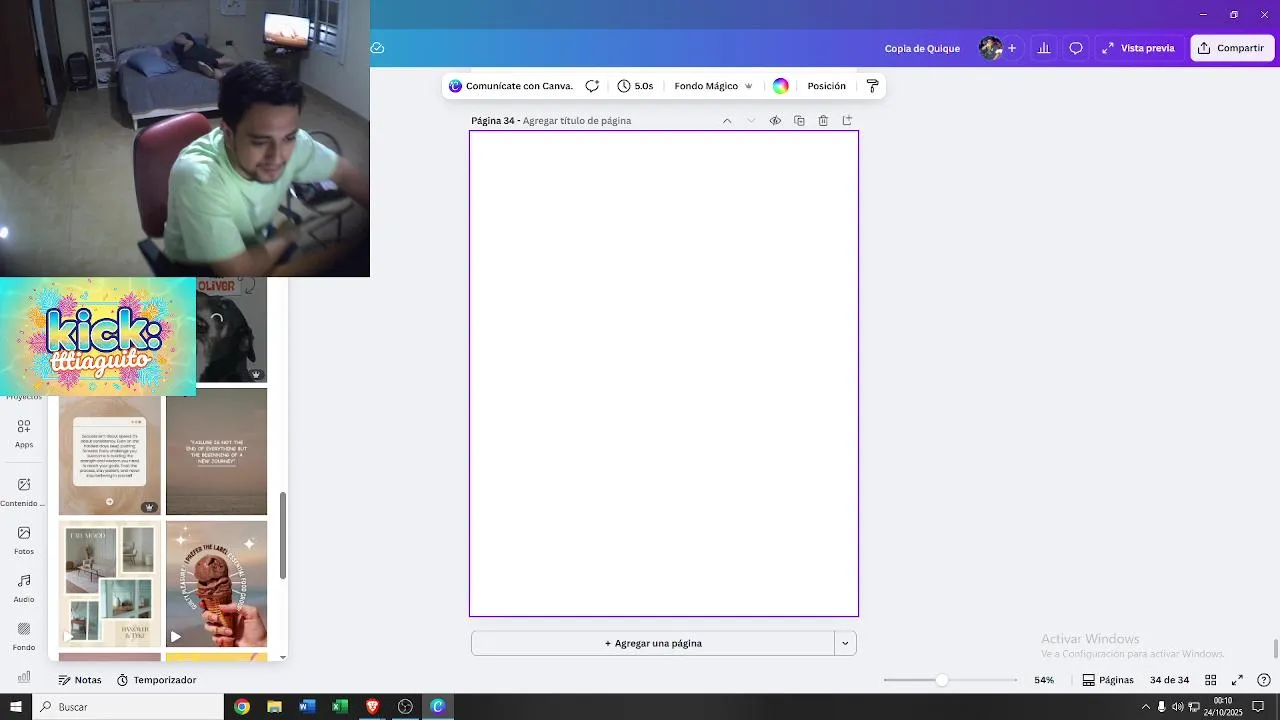Open the Posición panel

[x=827, y=86]
